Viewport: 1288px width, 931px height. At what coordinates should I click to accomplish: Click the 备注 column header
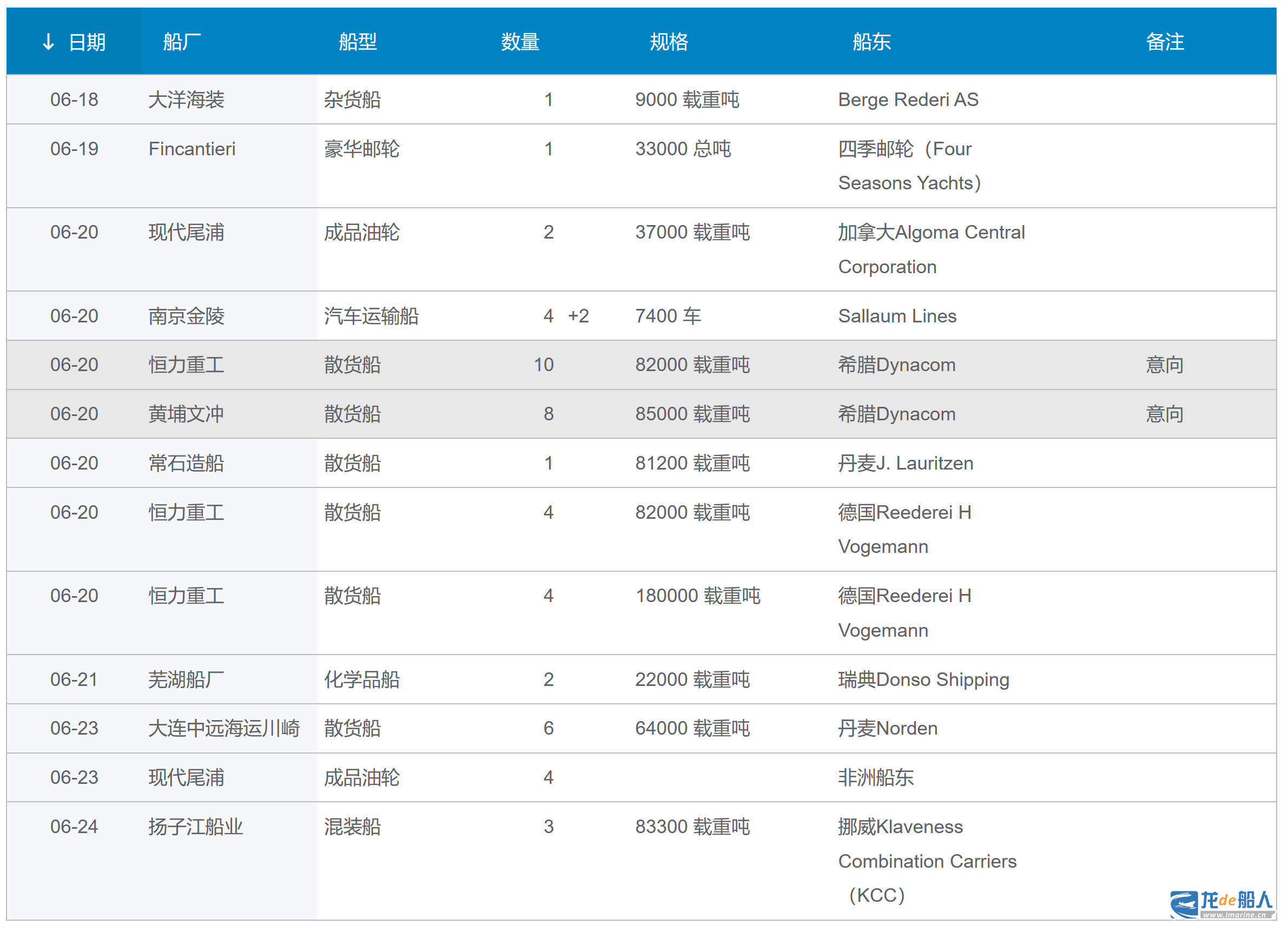1164,42
